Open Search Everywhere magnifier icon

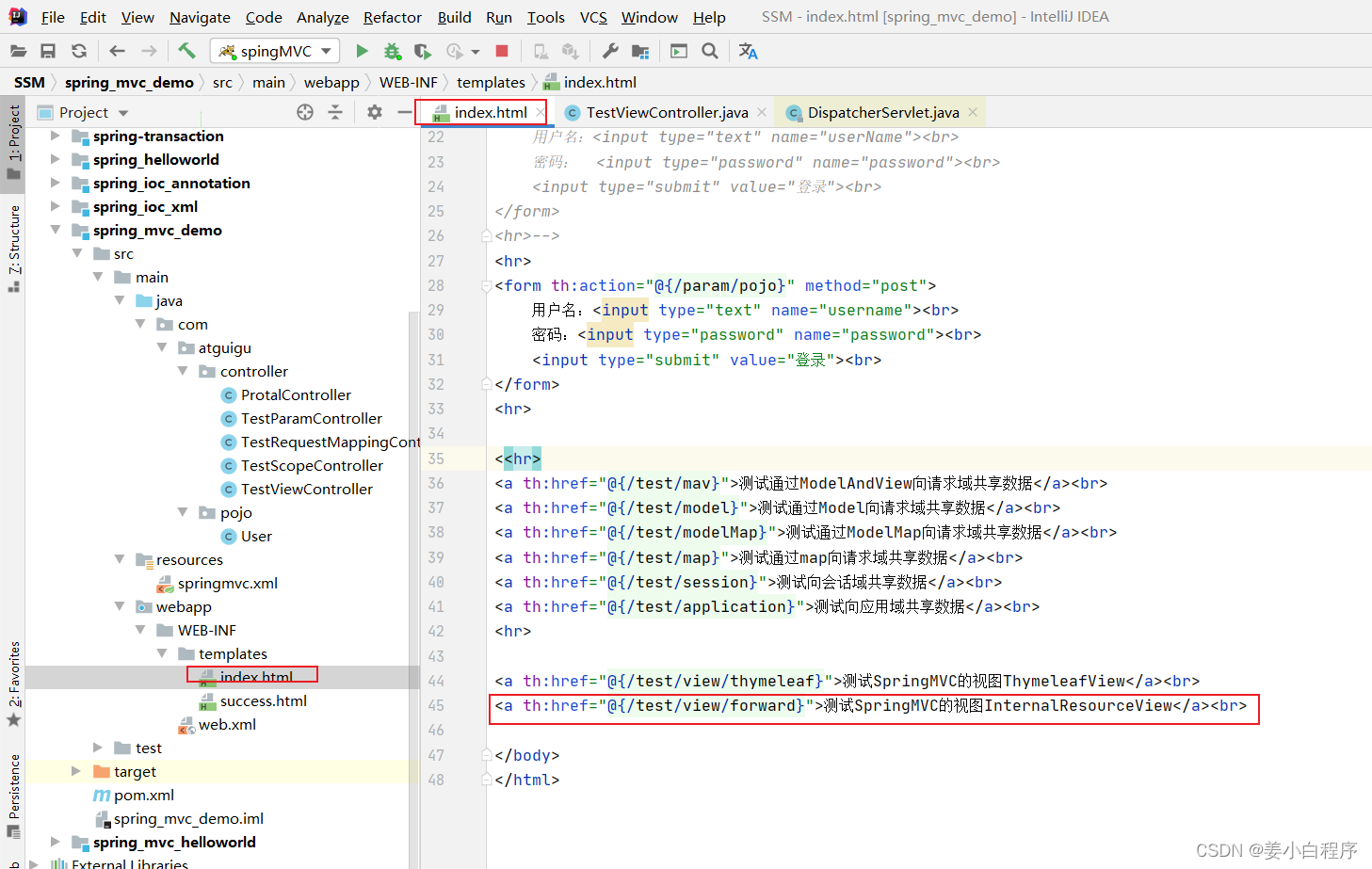pos(710,51)
